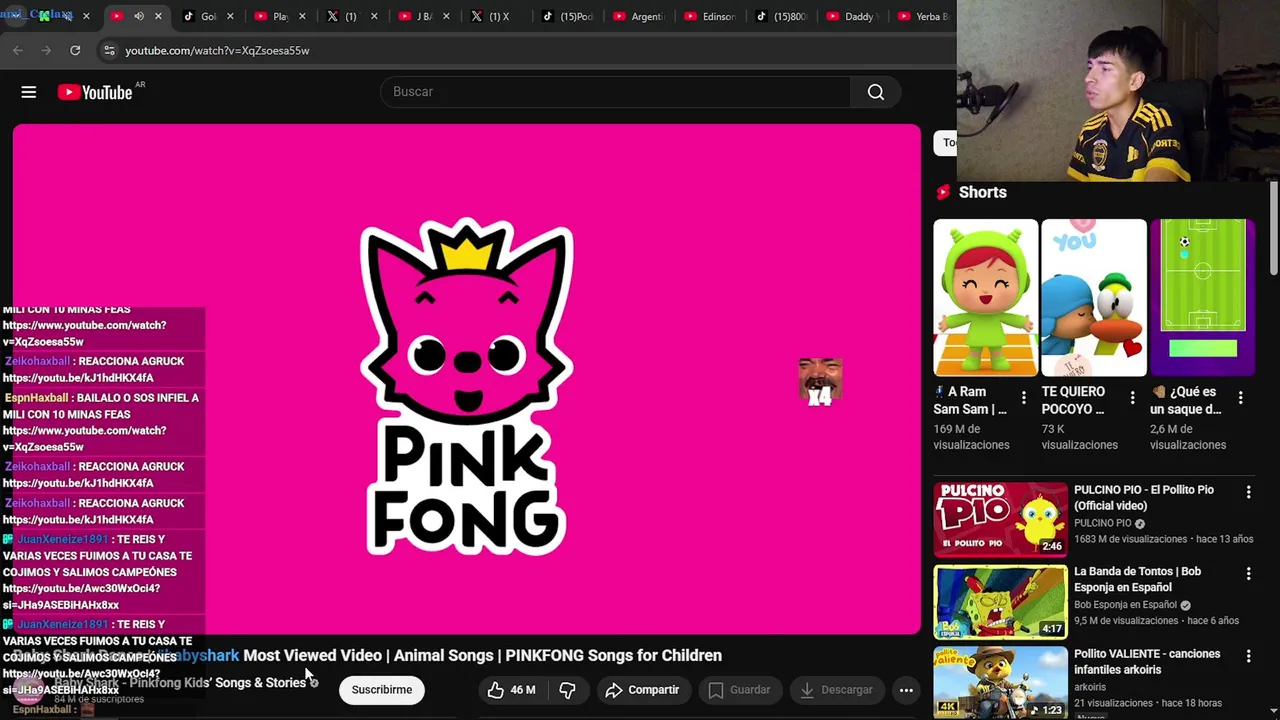
Task: Focus the Buscar search field
Action: (615, 92)
